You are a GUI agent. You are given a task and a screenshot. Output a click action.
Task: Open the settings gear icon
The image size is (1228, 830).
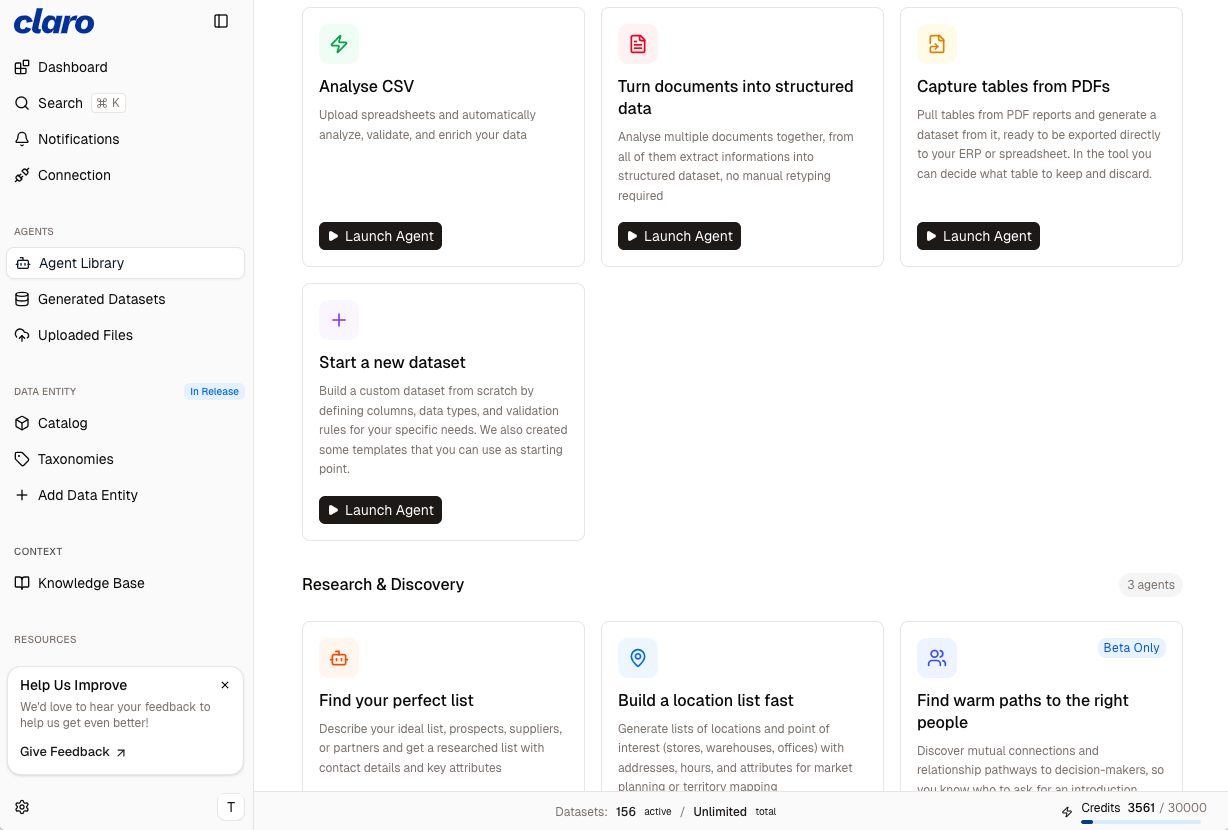[22, 807]
